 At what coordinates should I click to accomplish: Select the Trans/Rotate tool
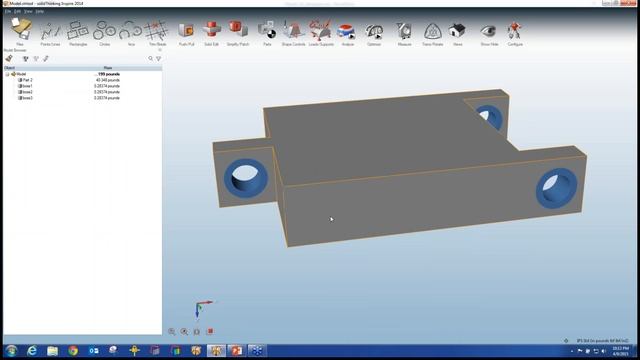tap(432, 33)
